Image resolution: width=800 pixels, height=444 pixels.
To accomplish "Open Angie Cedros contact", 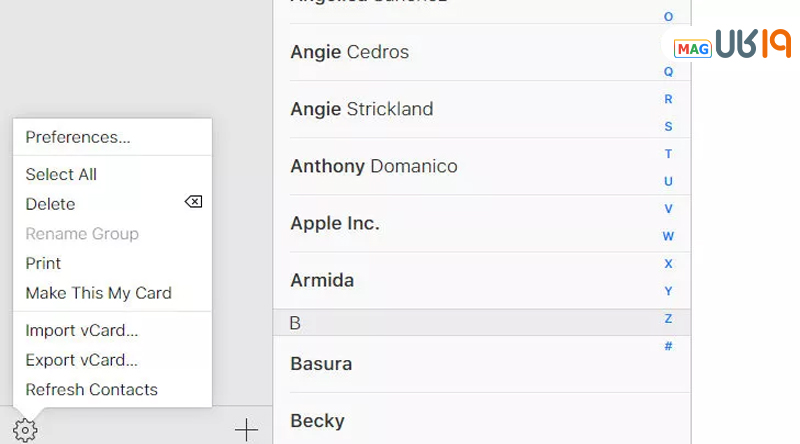I will pyautogui.click(x=349, y=52).
